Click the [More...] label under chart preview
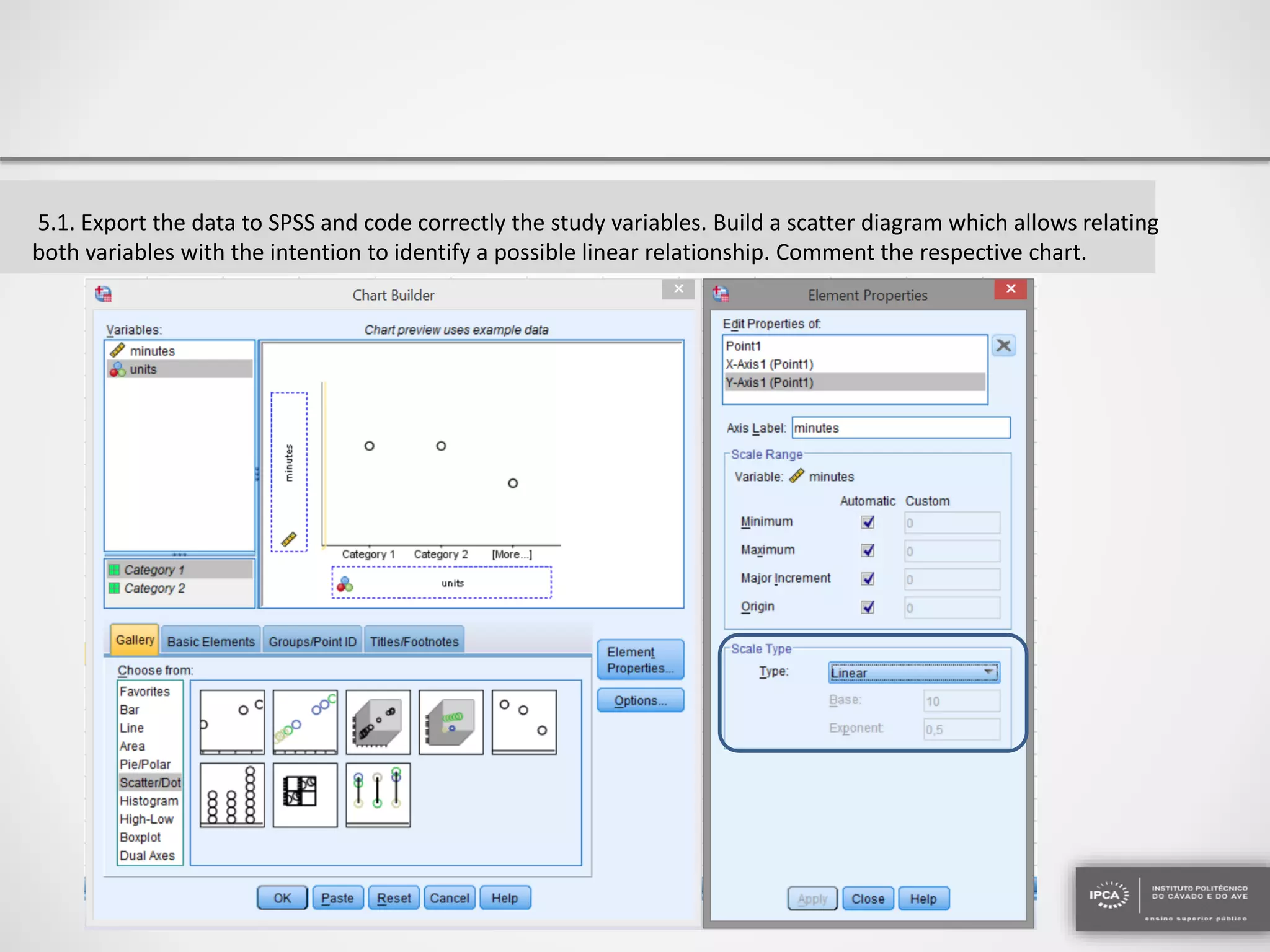This screenshot has height=952, width=1270. click(x=512, y=554)
